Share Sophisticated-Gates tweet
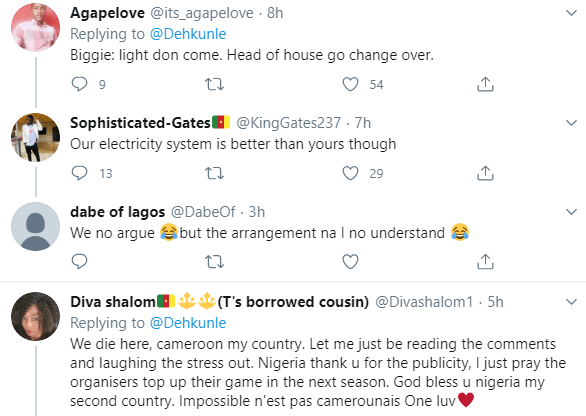 tap(485, 173)
